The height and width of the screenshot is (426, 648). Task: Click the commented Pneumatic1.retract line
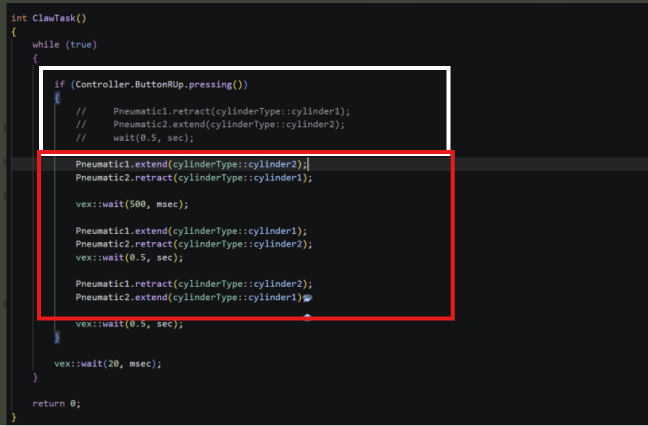tap(213, 112)
